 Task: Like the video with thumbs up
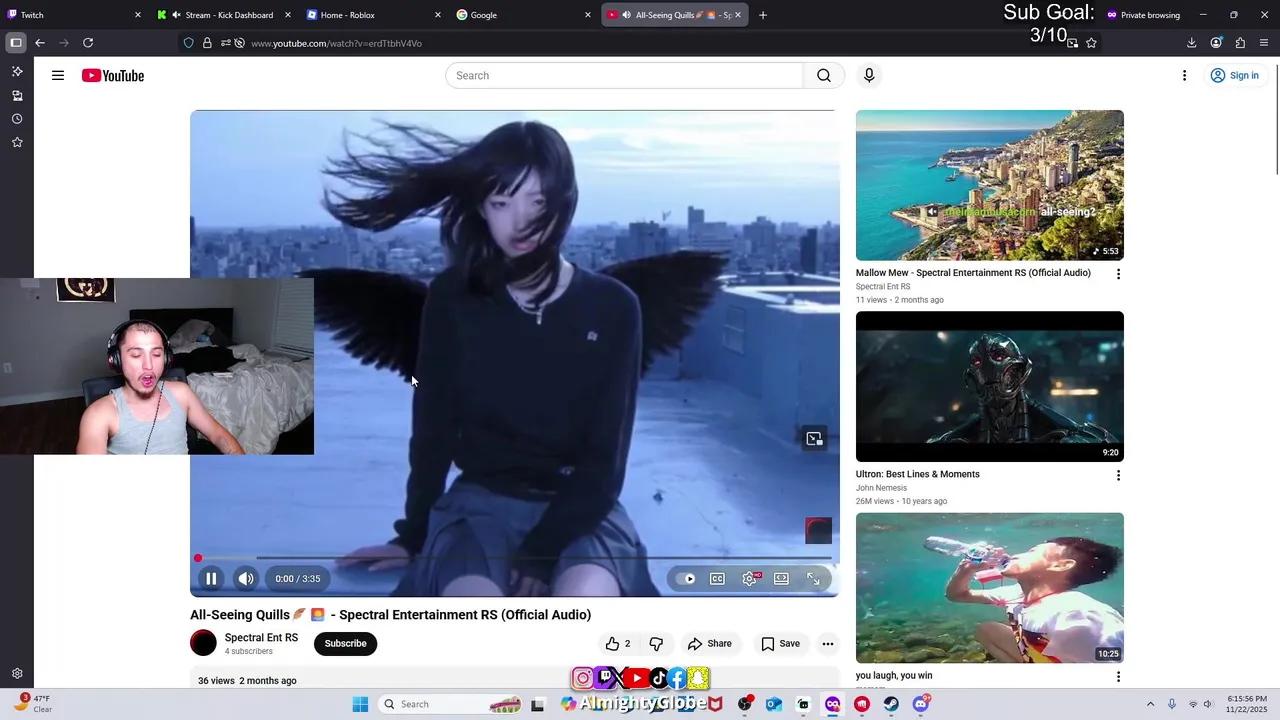618,643
